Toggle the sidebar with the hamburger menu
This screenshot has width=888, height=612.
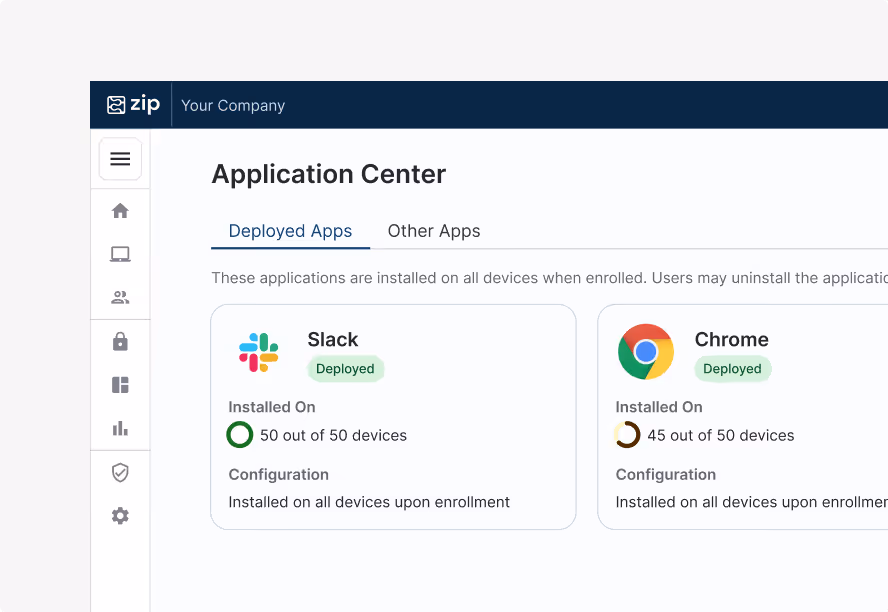point(120,159)
